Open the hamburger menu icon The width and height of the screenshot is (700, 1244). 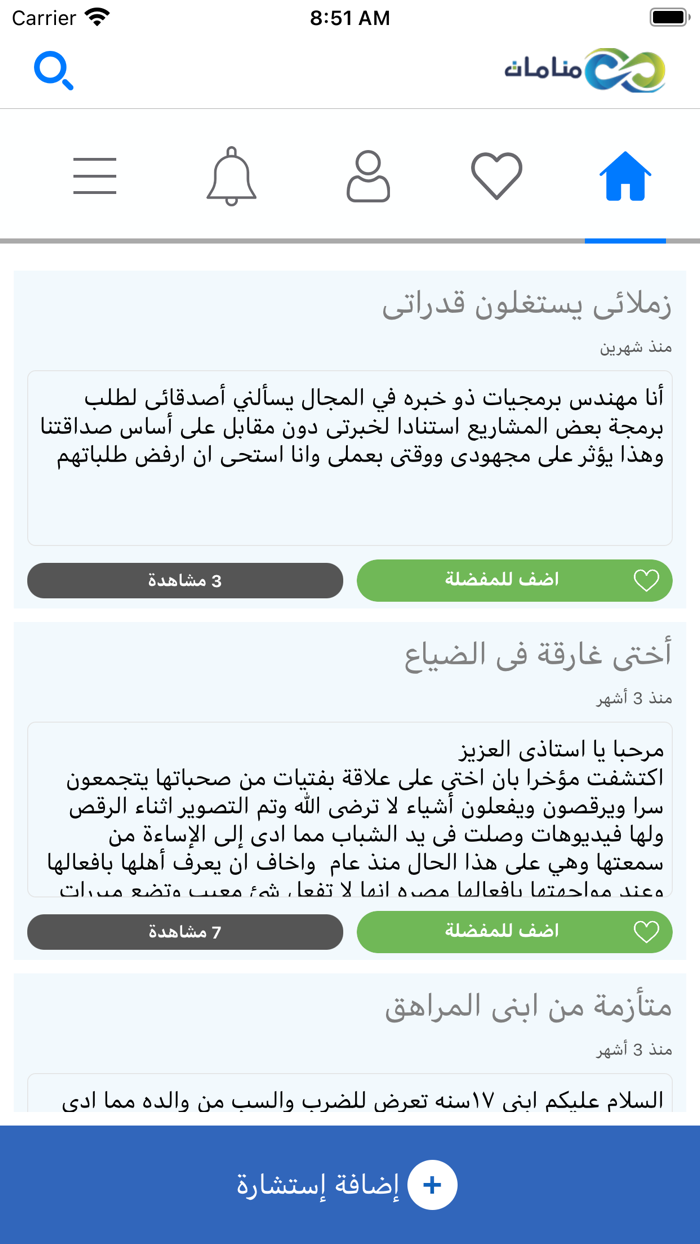[94, 175]
